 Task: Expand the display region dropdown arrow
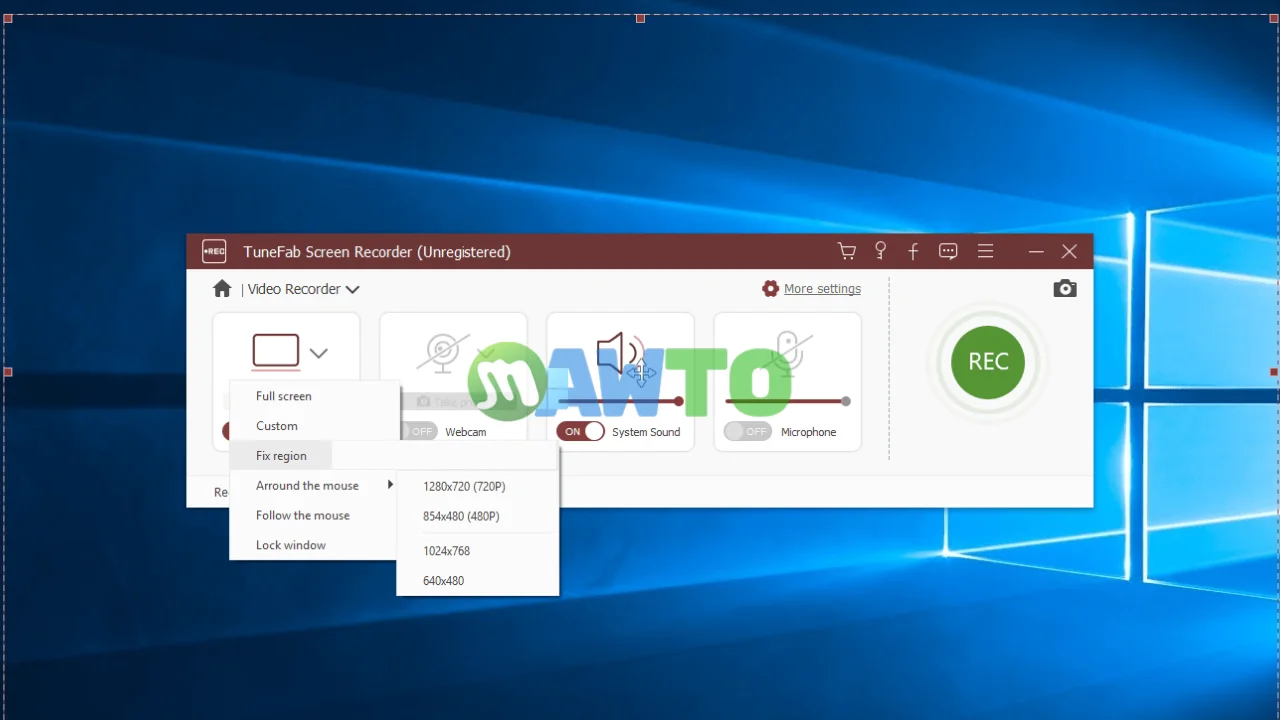point(318,353)
